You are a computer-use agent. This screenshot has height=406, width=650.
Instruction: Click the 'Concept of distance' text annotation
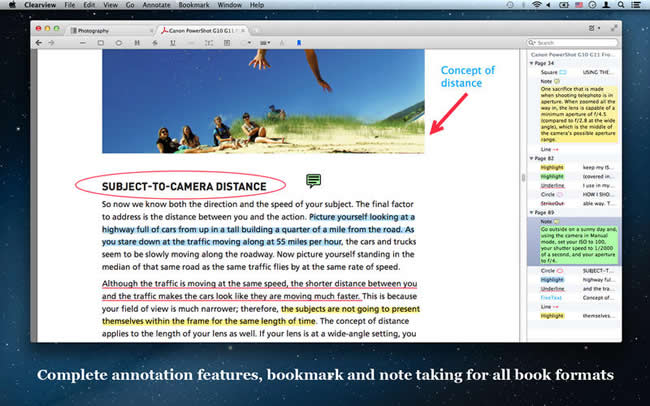(x=468, y=77)
